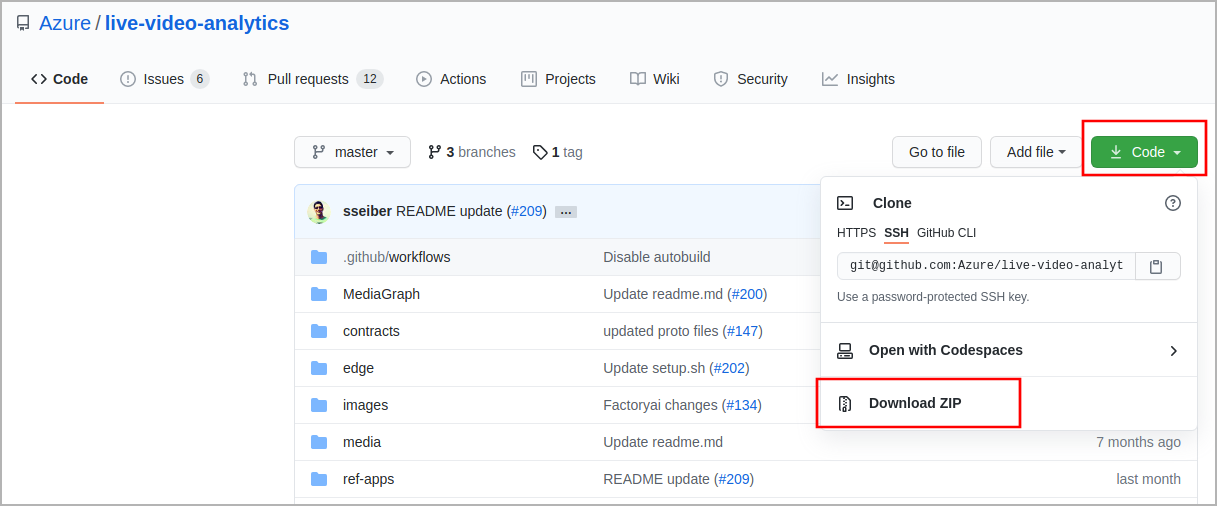
Task: Select the GitHub CLI clone option
Action: pyautogui.click(x=946, y=233)
